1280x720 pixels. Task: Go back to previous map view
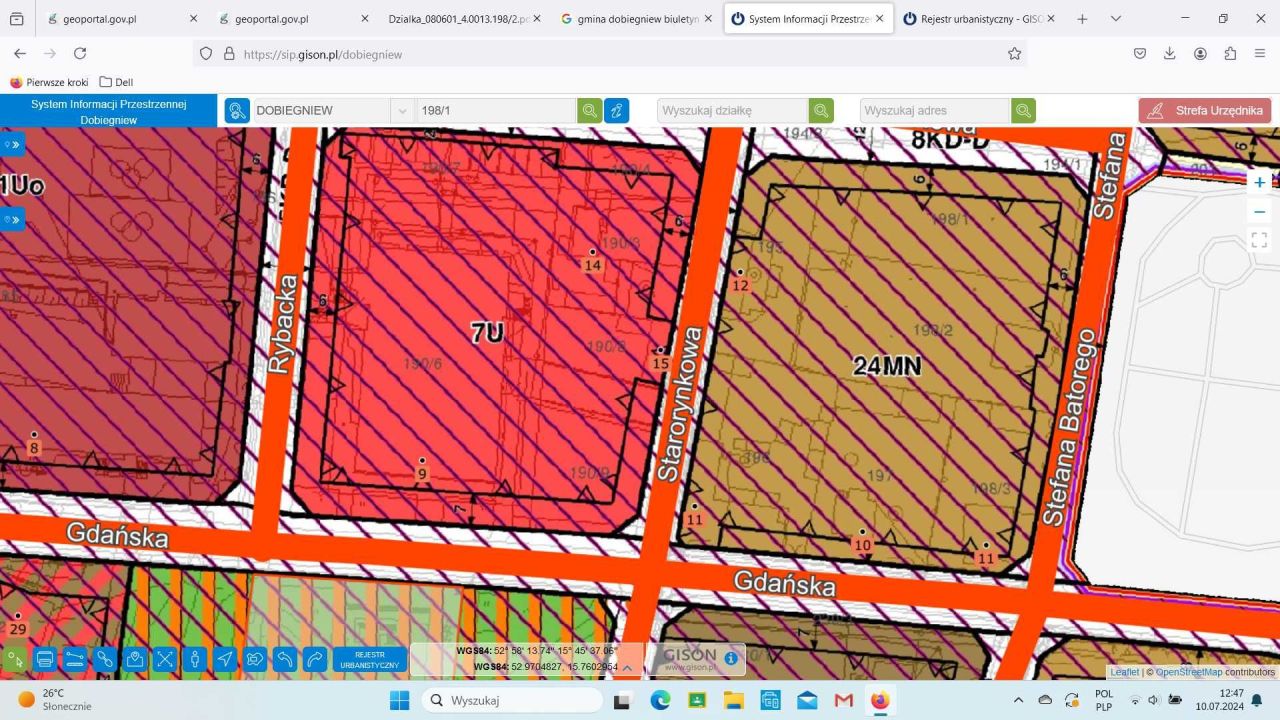point(285,659)
